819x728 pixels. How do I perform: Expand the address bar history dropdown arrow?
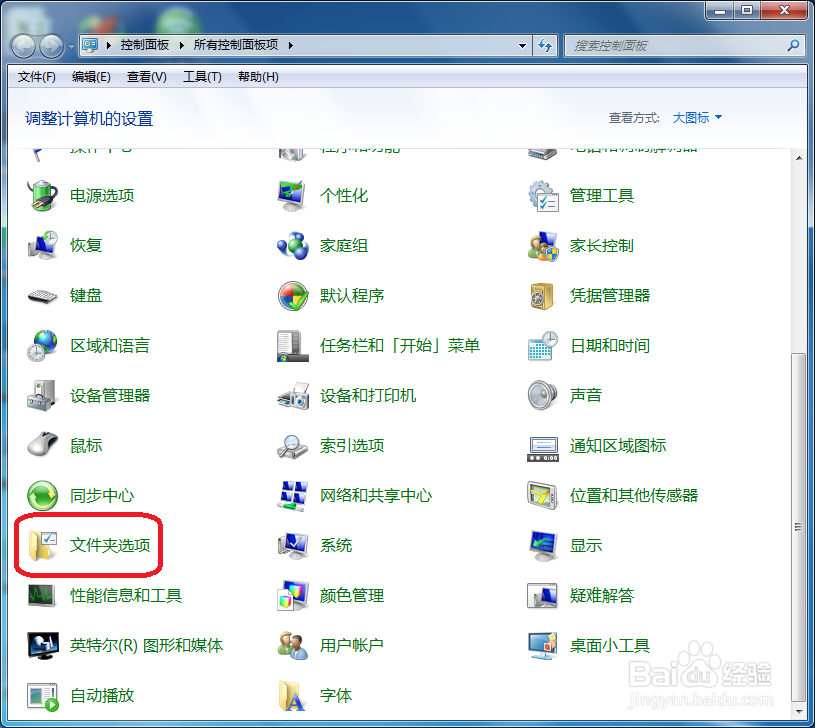tap(522, 45)
